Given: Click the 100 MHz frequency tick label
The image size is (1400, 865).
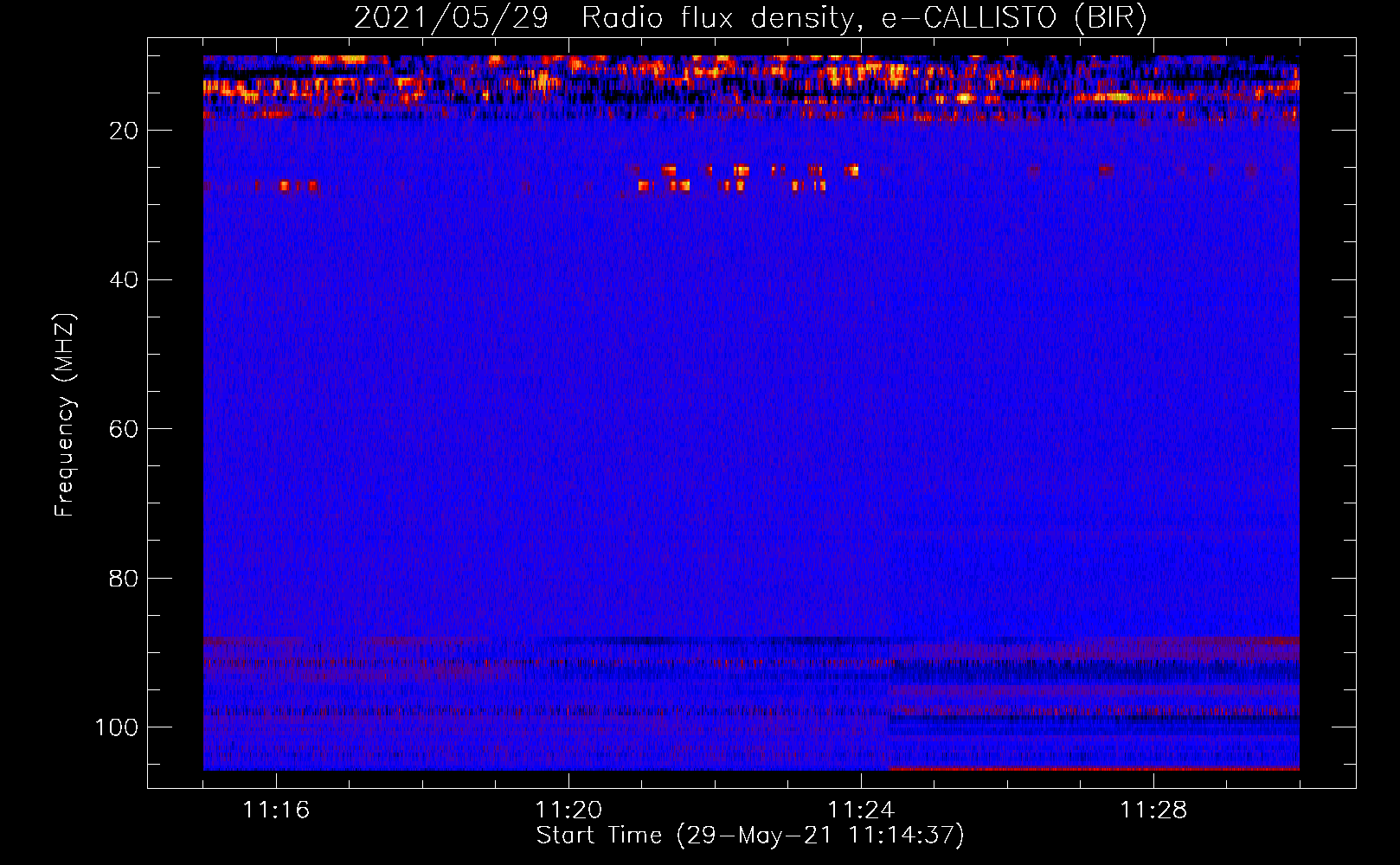Looking at the screenshot, I should [x=117, y=727].
